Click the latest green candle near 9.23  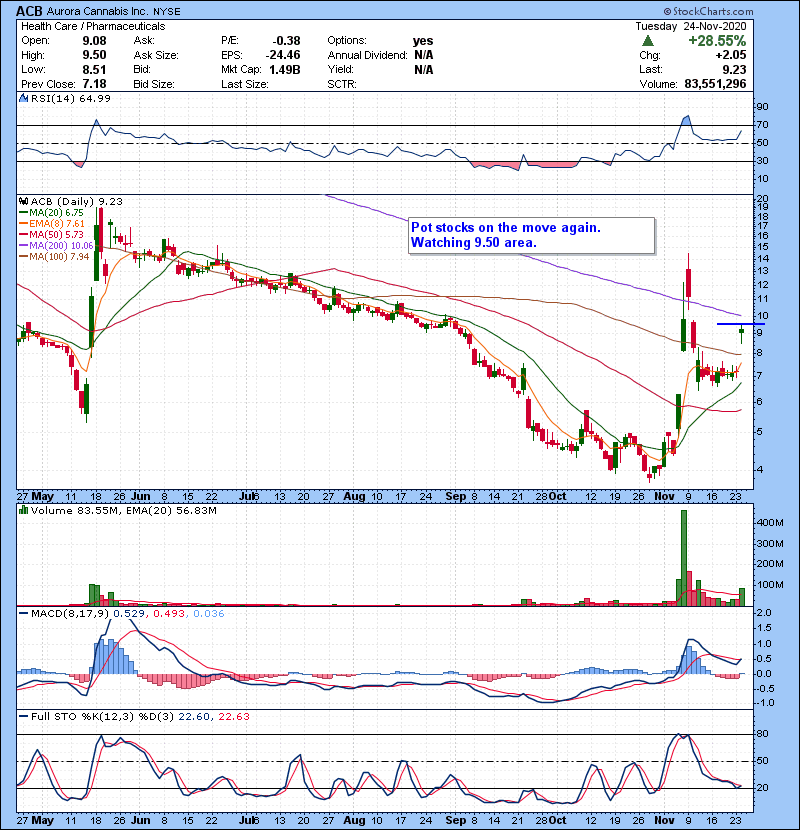(742, 331)
